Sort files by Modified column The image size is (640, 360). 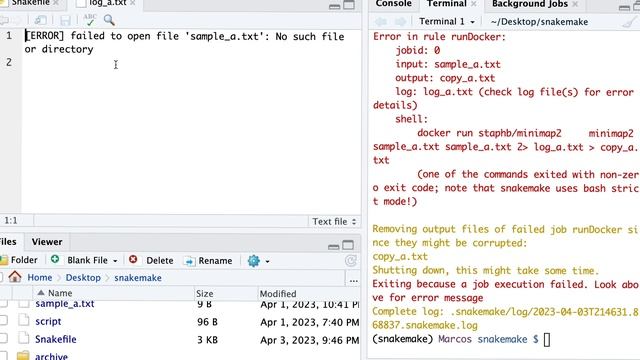tap(278, 293)
